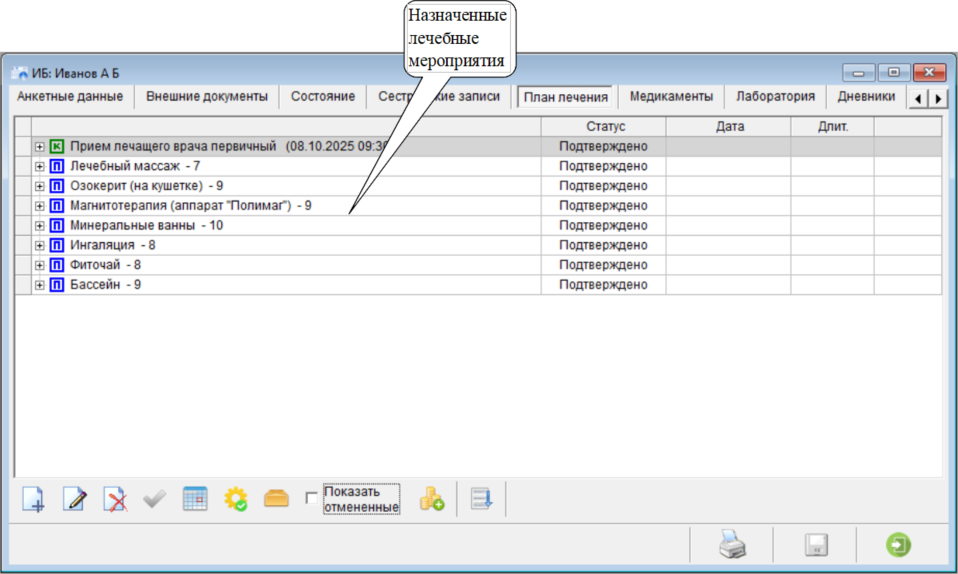Click the Статус column header
This screenshot has width=958, height=574.
click(603, 127)
